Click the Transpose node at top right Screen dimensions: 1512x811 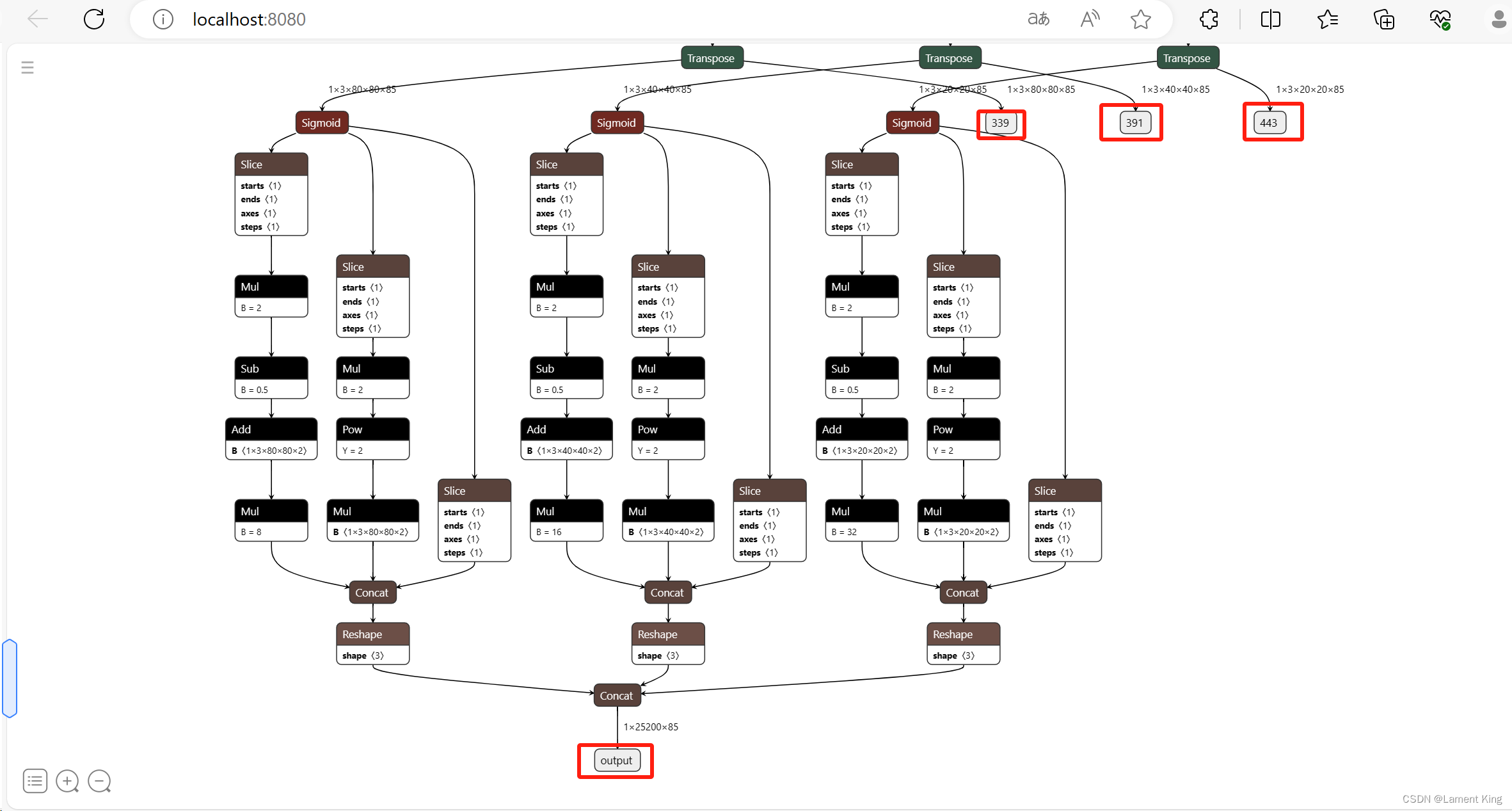1187,56
